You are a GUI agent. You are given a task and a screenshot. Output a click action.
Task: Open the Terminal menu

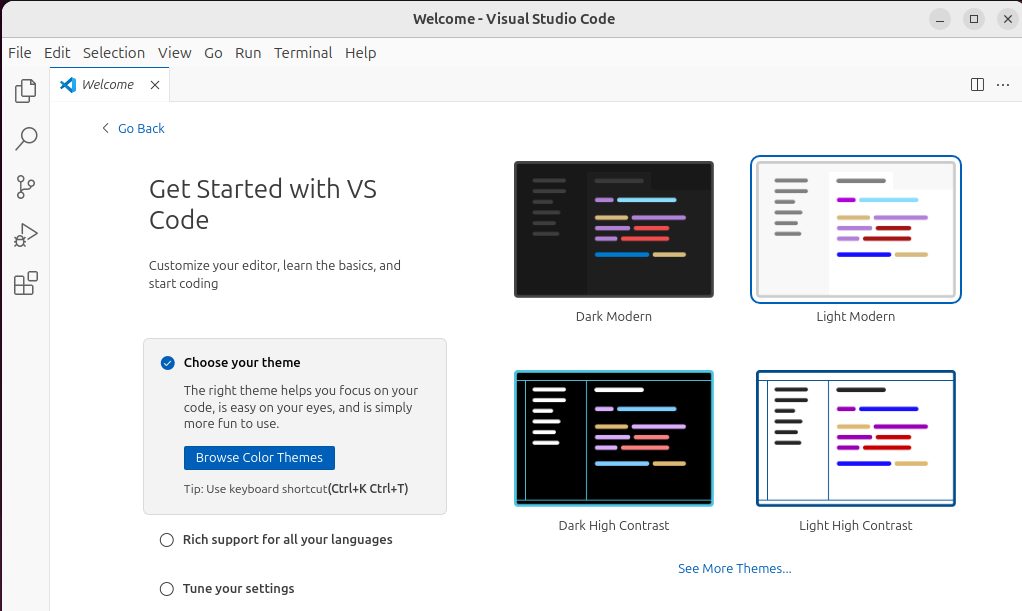[x=303, y=53]
